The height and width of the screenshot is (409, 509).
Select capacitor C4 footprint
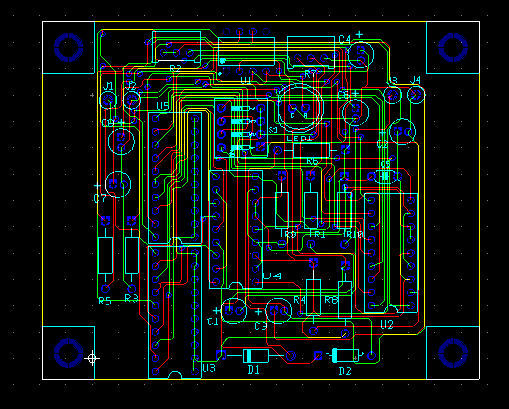(x=360, y=55)
